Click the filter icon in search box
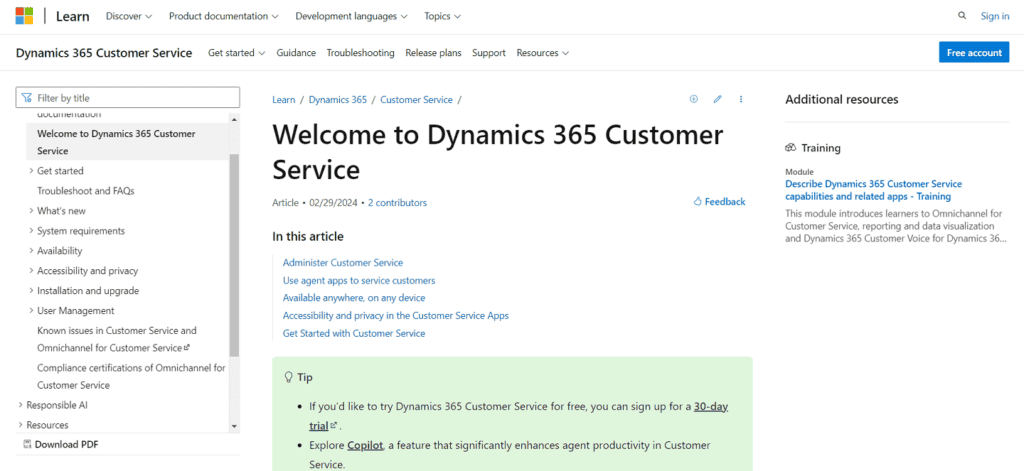 (x=26, y=98)
